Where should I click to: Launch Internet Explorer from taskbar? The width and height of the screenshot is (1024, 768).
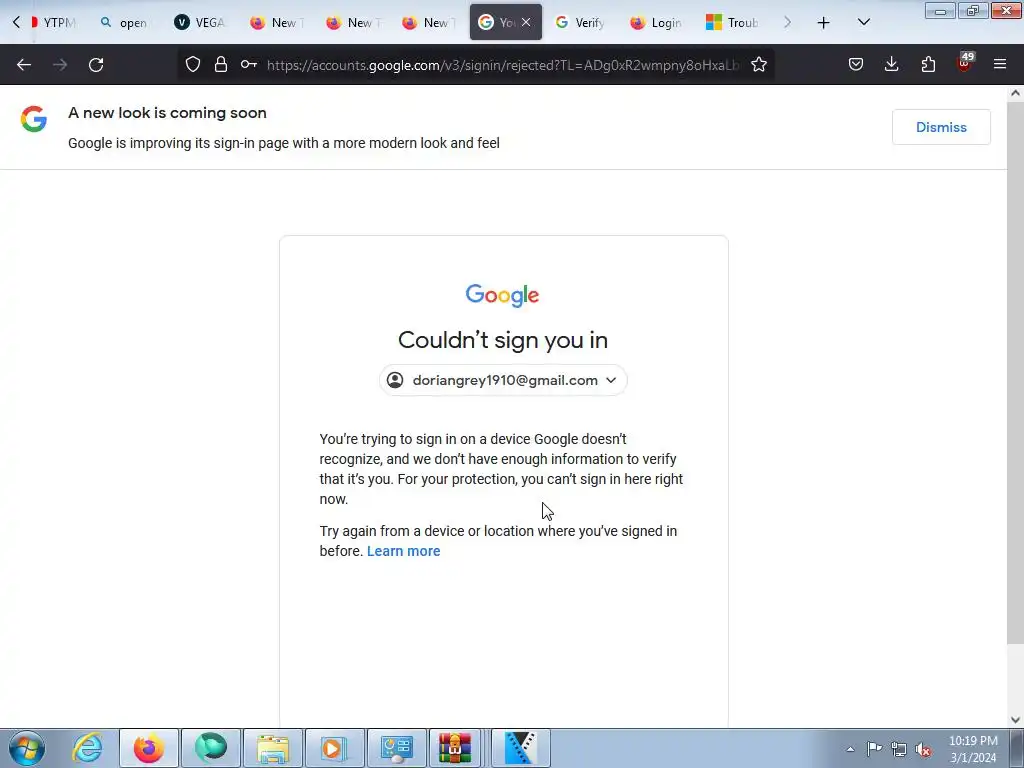click(x=87, y=748)
